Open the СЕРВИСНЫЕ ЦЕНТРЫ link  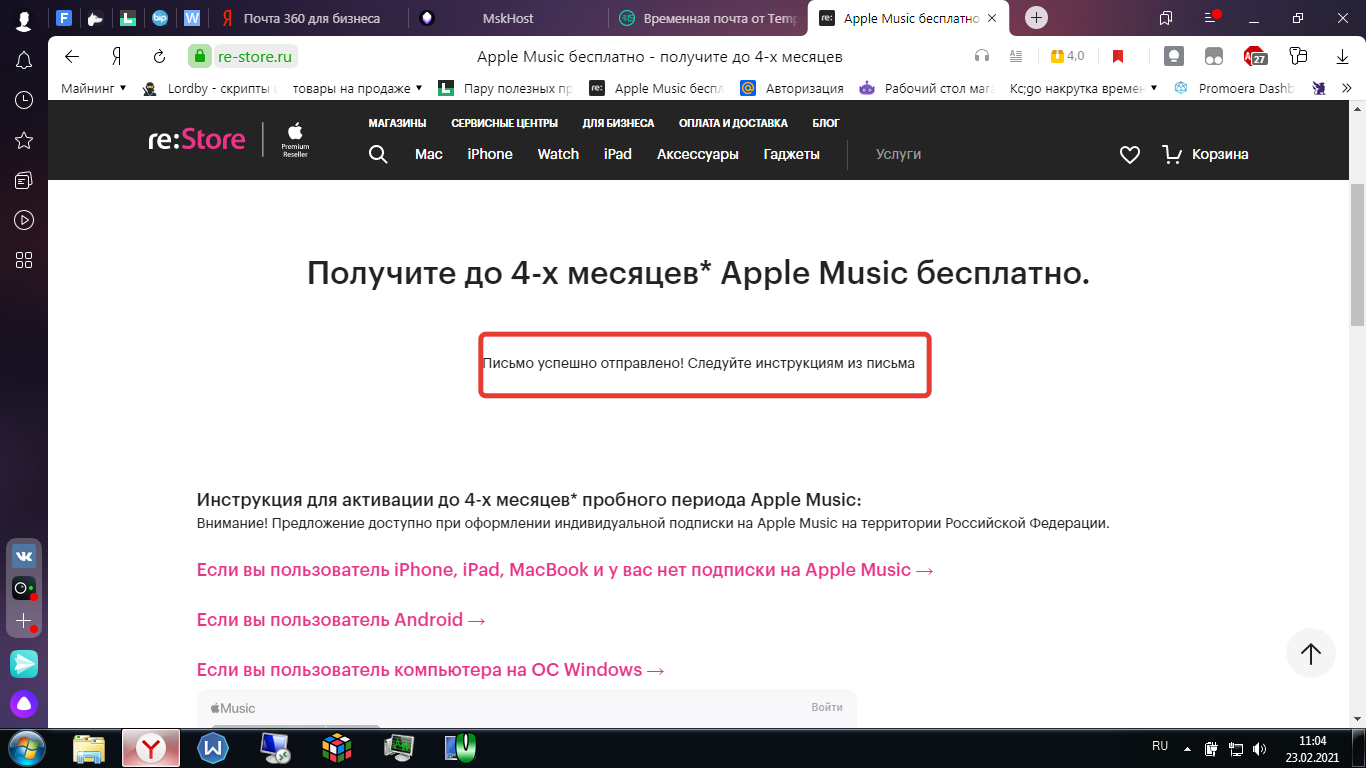504,123
